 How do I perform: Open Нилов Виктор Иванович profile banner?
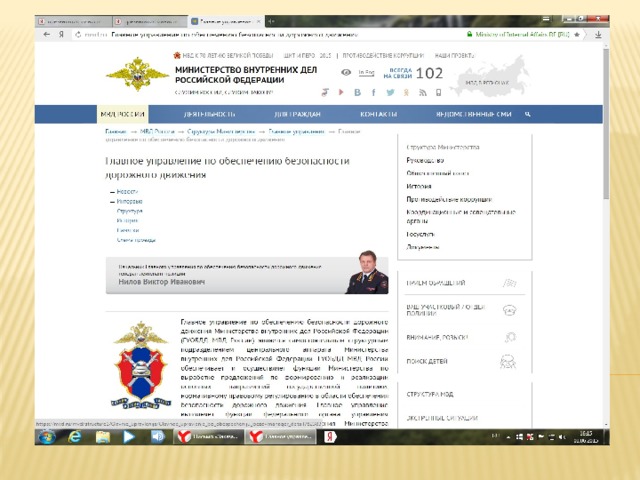pyautogui.click(x=247, y=275)
